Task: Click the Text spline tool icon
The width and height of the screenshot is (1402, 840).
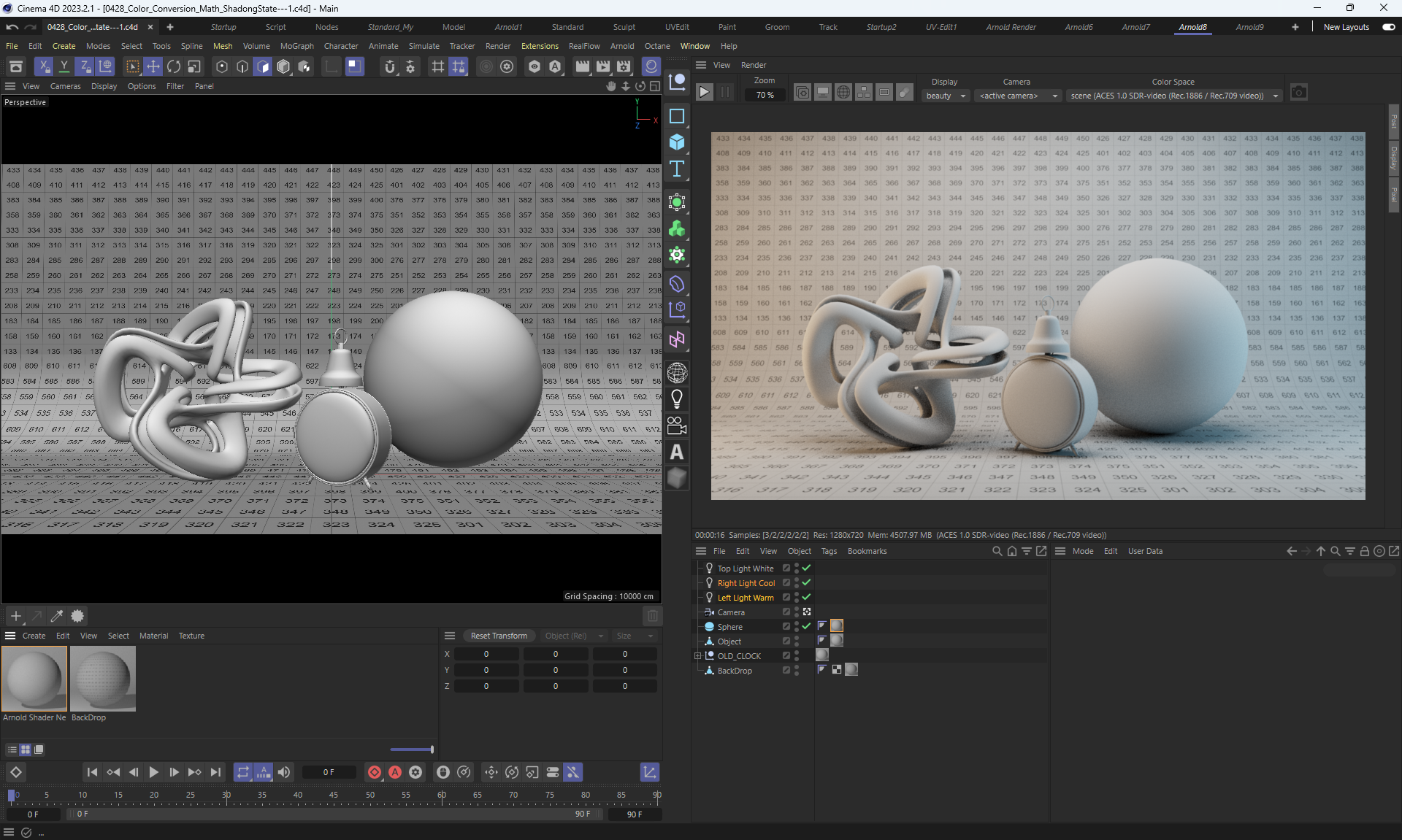Action: click(677, 169)
